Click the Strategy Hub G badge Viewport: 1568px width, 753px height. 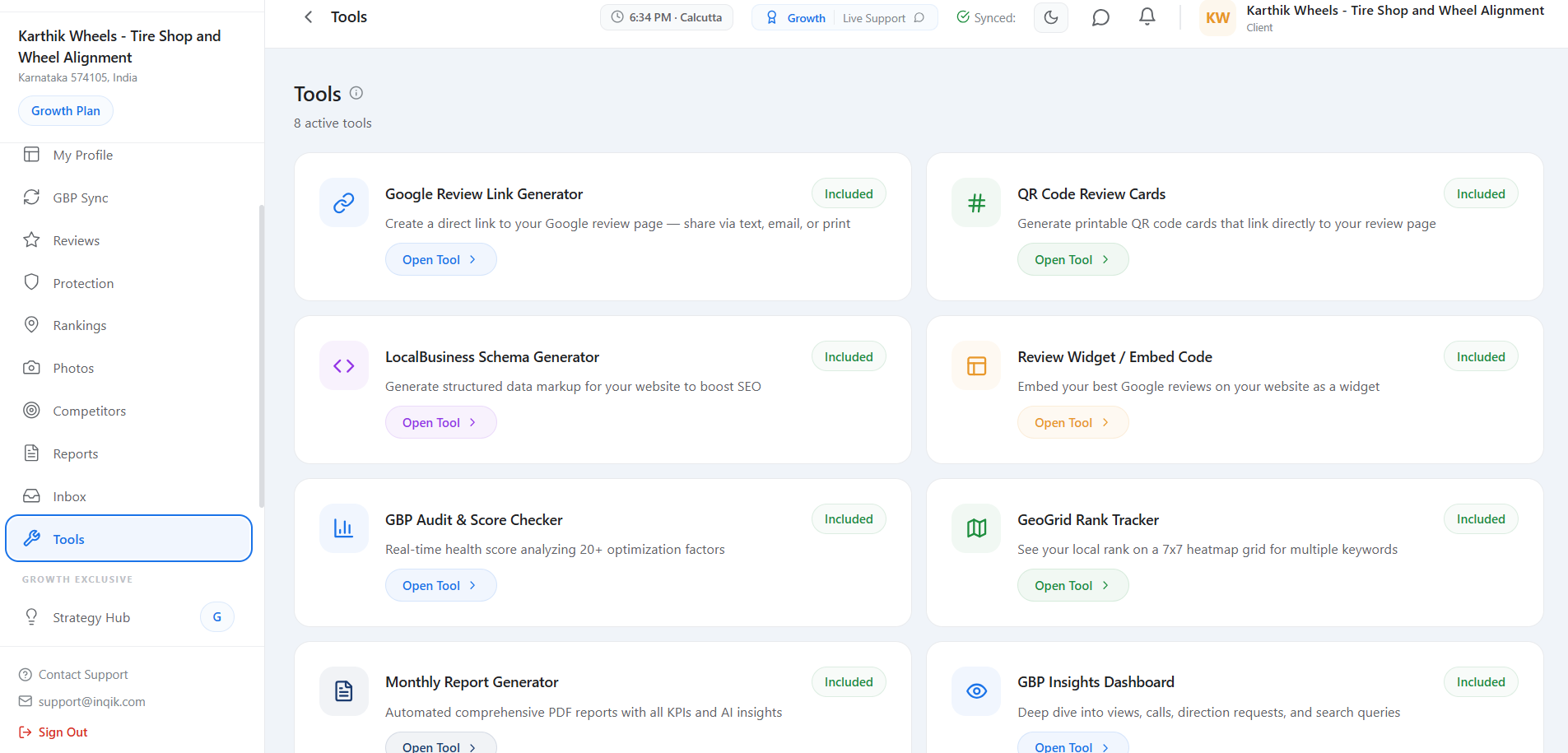(x=217, y=617)
